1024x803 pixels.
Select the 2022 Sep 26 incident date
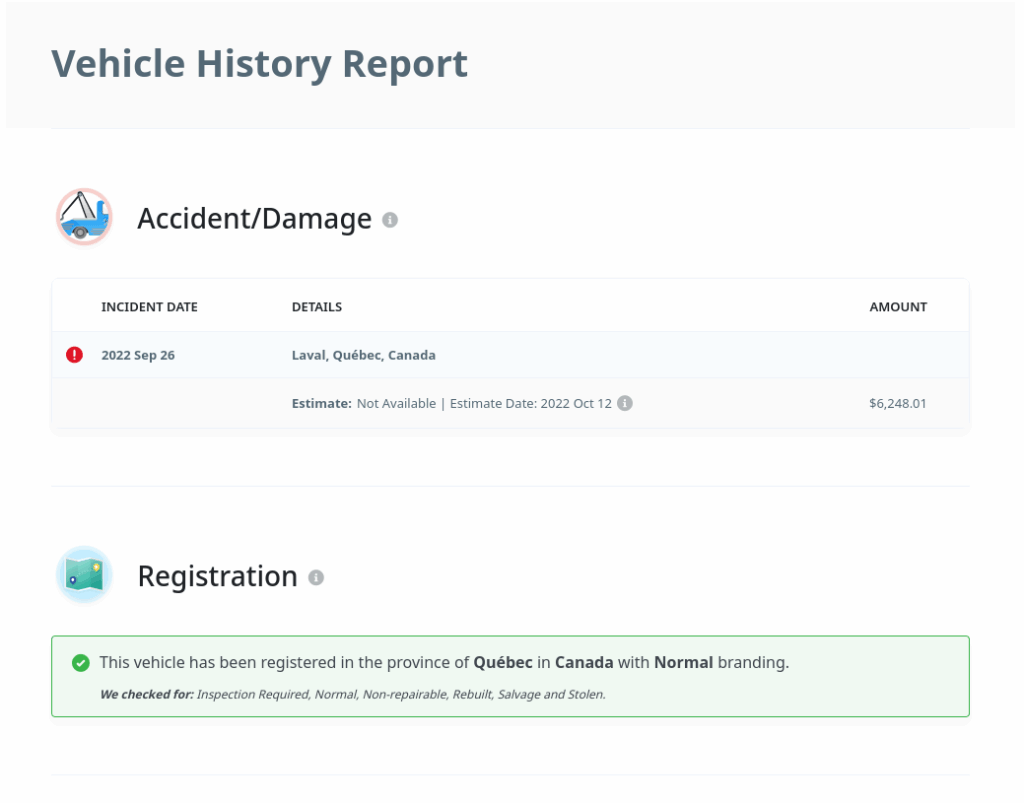pyautogui.click(x=138, y=355)
